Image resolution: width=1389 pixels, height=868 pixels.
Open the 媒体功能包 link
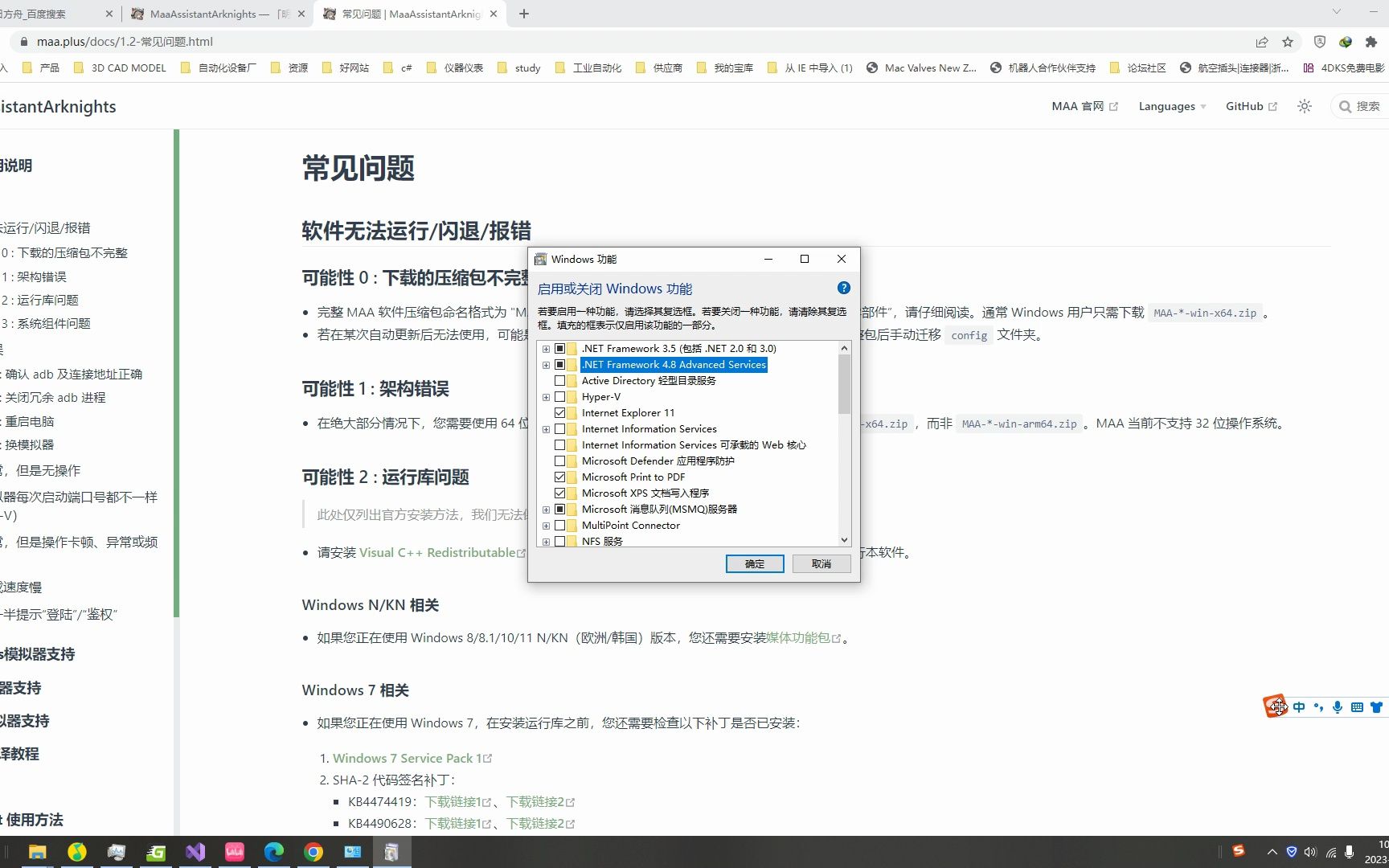pos(803,637)
